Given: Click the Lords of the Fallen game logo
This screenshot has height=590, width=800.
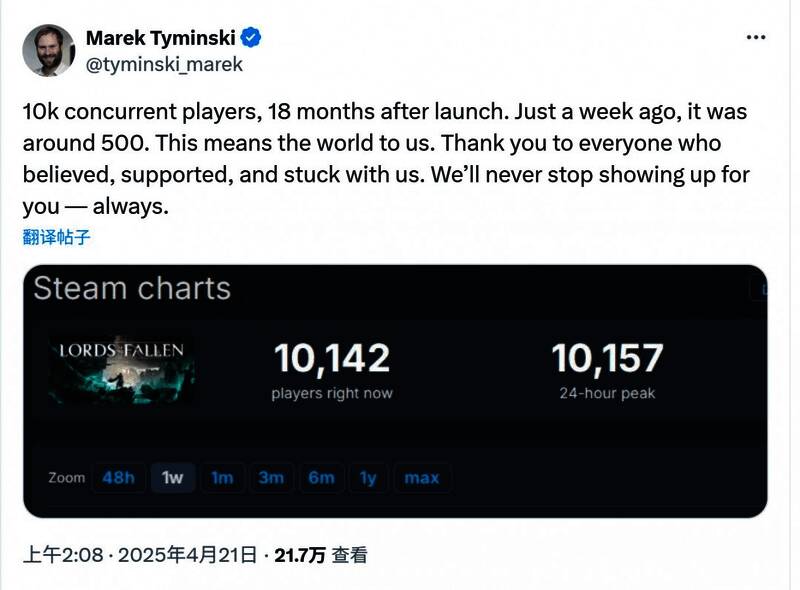Looking at the screenshot, I should [x=123, y=368].
